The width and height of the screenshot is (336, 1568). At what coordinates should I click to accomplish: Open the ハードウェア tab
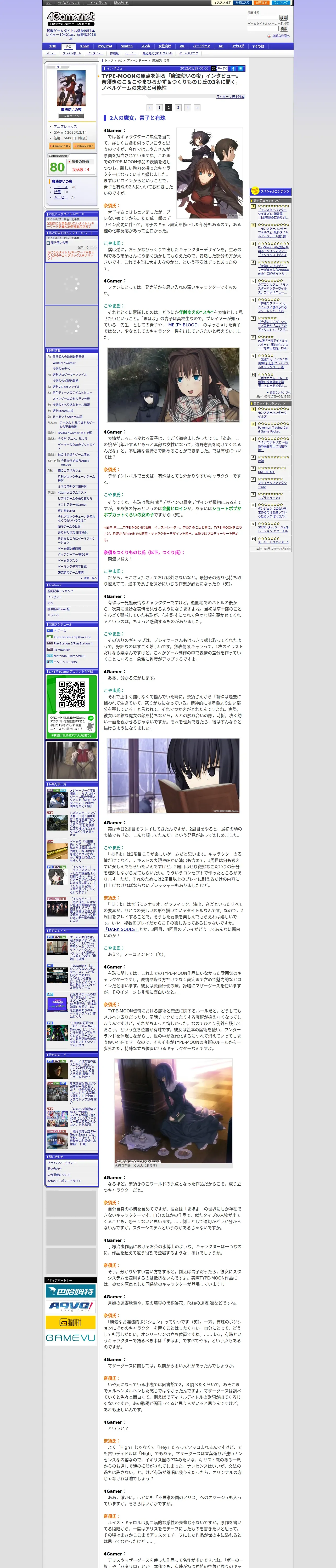point(201,46)
